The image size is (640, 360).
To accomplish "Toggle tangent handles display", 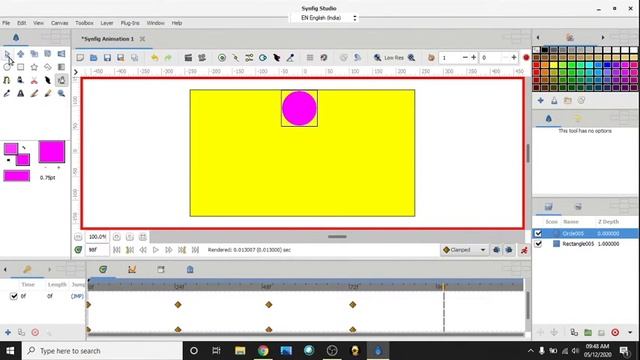I will pyautogui.click(x=249, y=58).
